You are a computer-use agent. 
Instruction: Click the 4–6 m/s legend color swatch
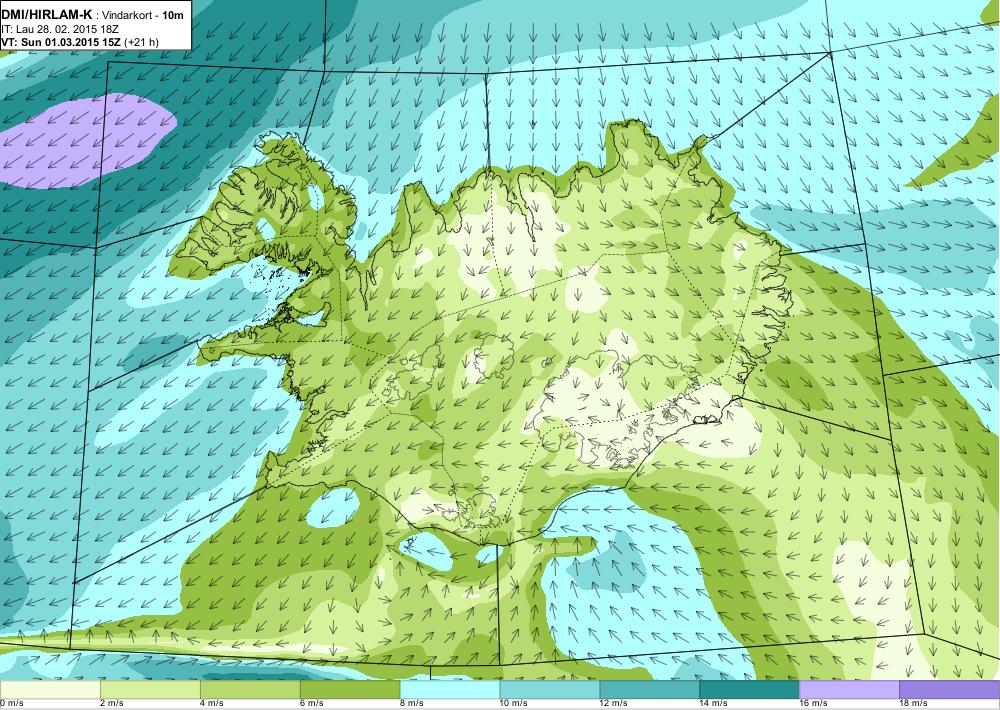250,690
